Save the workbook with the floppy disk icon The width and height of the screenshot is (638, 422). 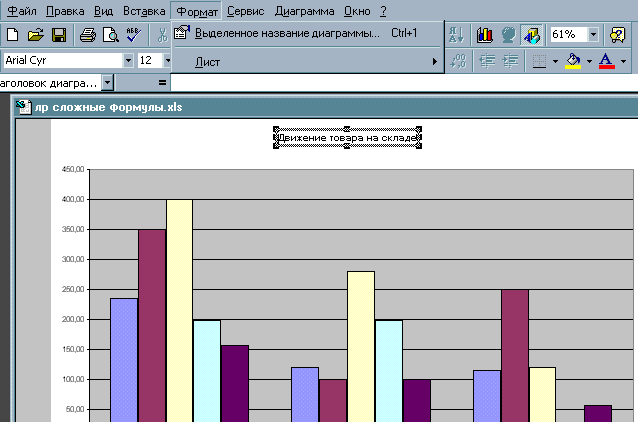click(x=59, y=35)
